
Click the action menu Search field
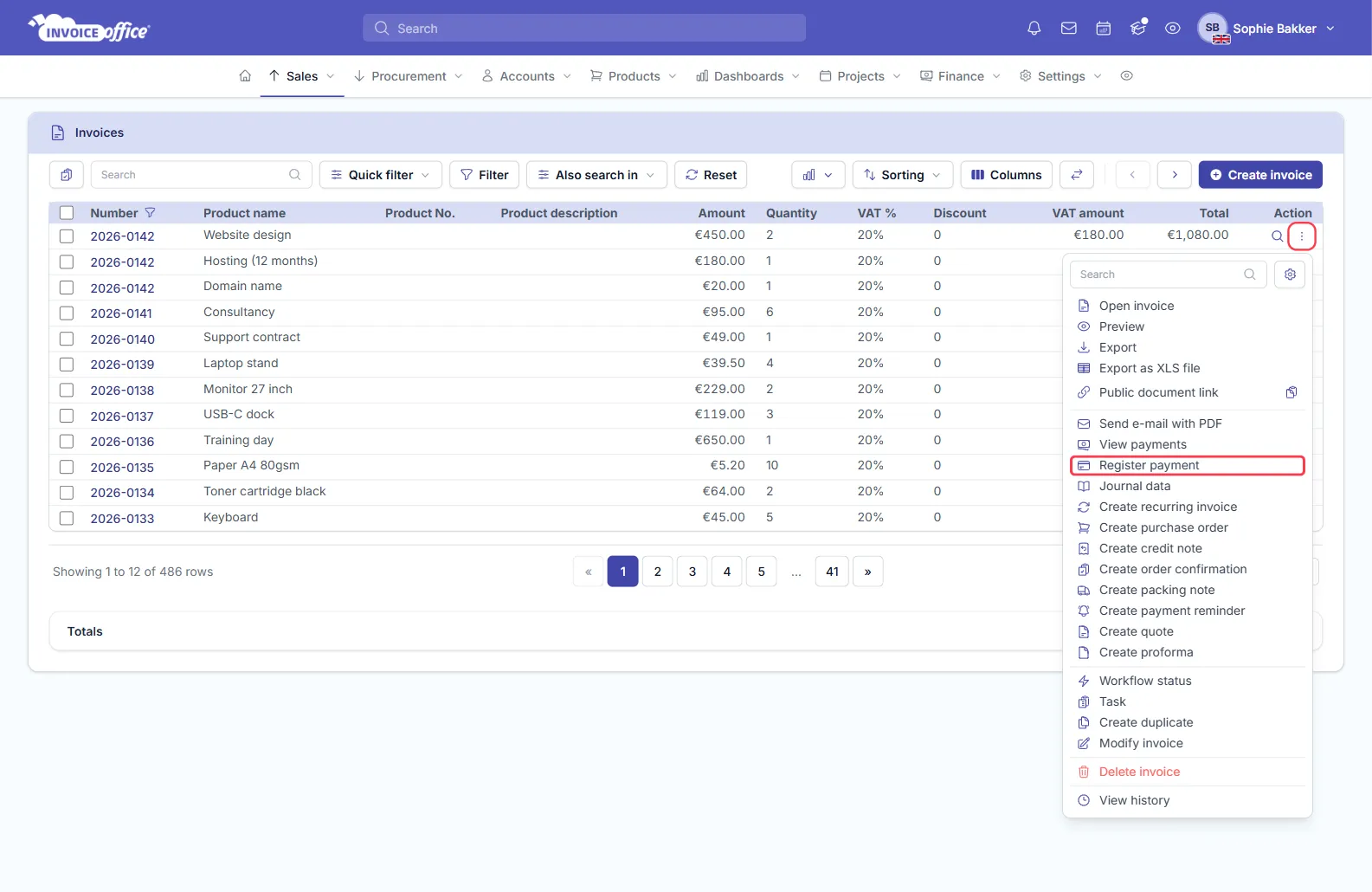tap(1169, 275)
